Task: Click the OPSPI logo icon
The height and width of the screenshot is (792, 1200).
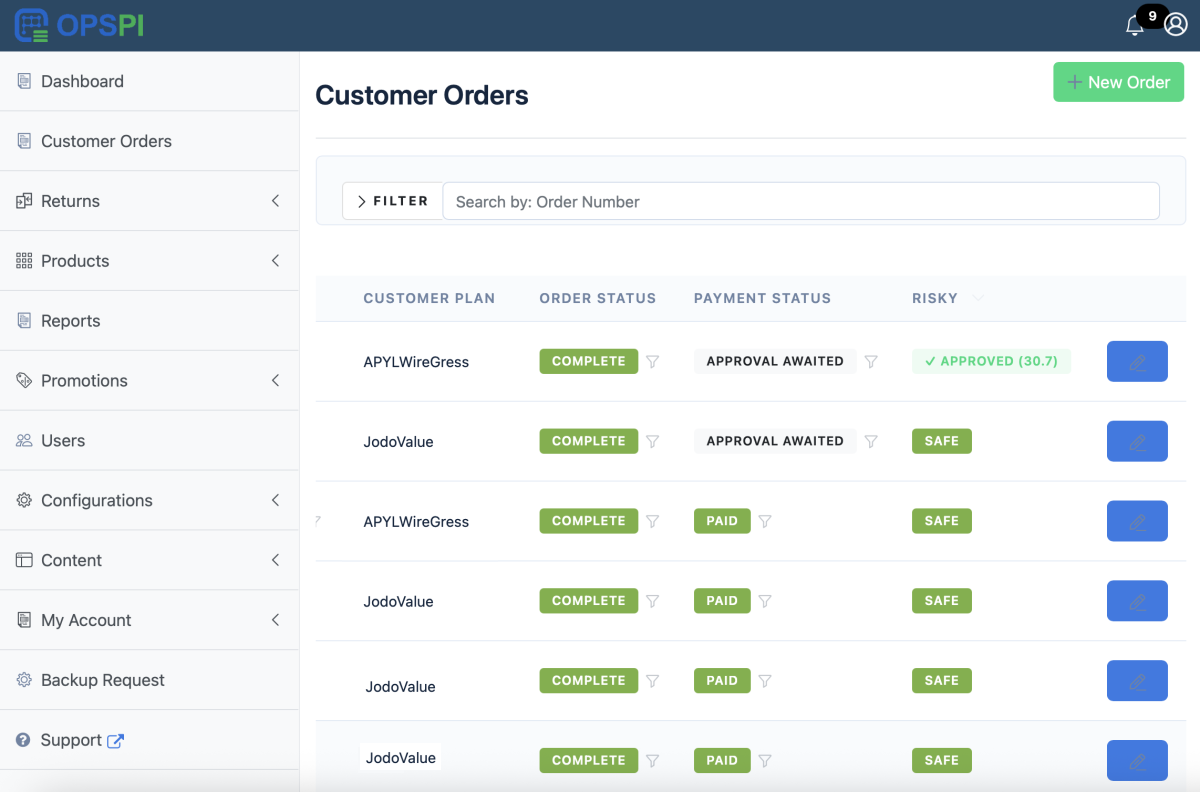Action: [x=31, y=26]
